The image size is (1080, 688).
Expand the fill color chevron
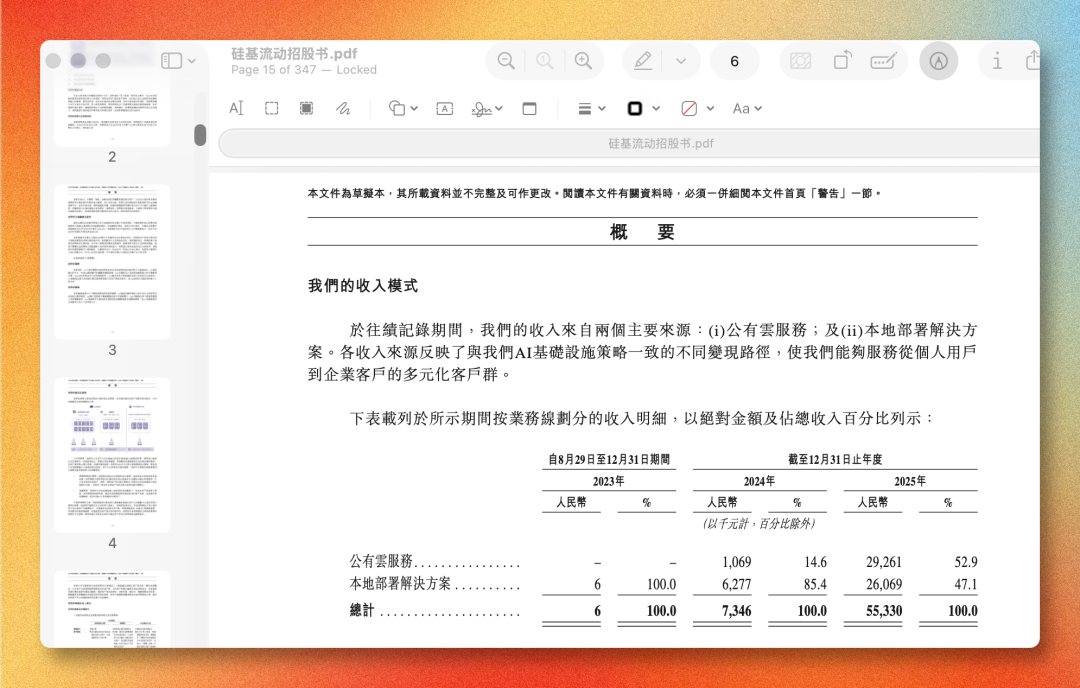(x=710, y=108)
